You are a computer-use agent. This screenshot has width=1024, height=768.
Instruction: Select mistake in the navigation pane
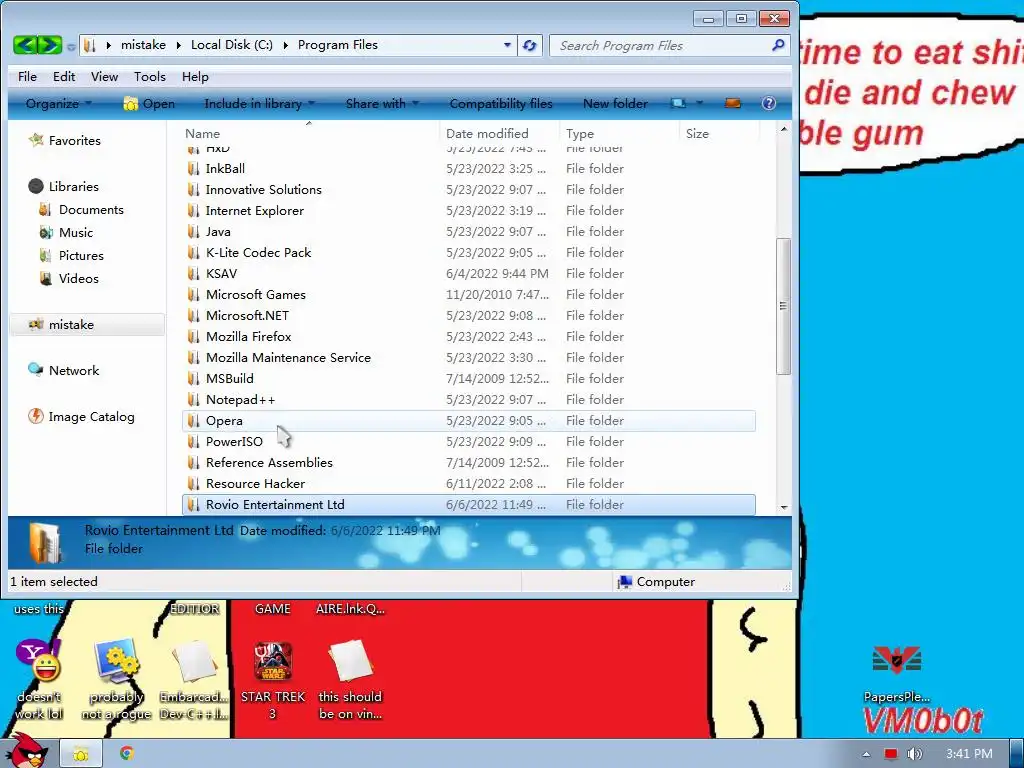point(87,325)
